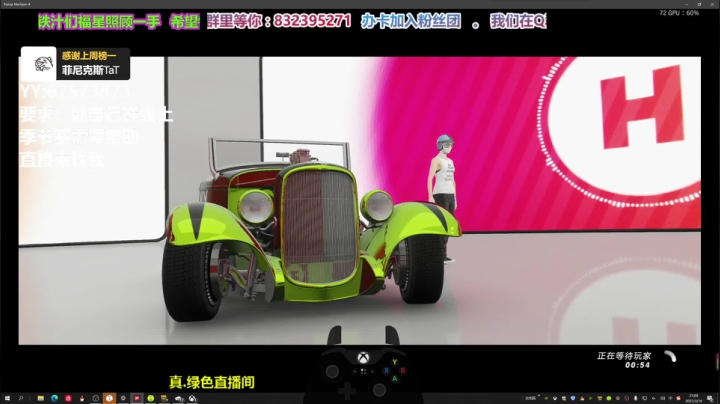The image size is (720, 404).
Task: Launch Microsoft Edge from the taskbar
Action: click(54, 398)
